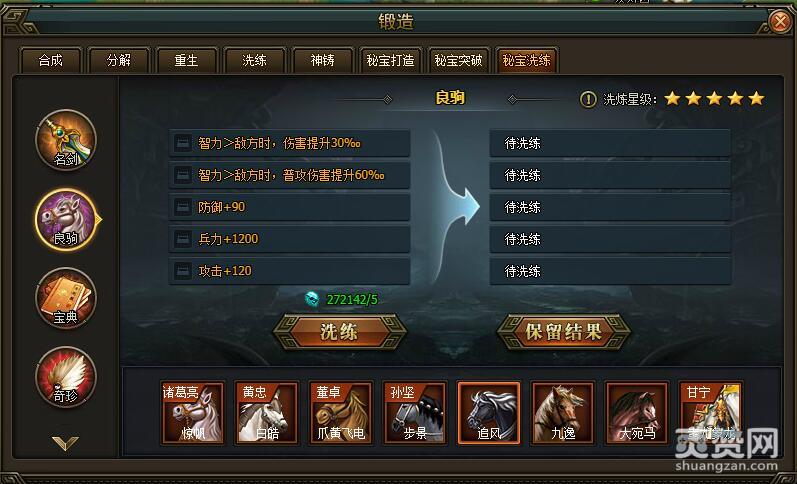The width and height of the screenshot is (797, 484).
Task: Toggle lock on 攻击+120 attribute
Action: pos(182,270)
